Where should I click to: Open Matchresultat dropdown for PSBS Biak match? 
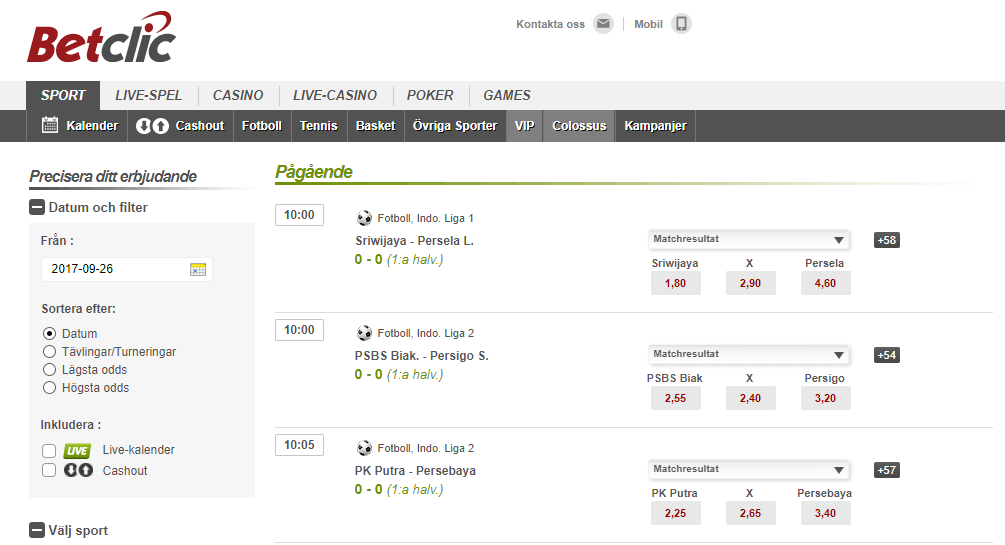pyautogui.click(x=749, y=354)
